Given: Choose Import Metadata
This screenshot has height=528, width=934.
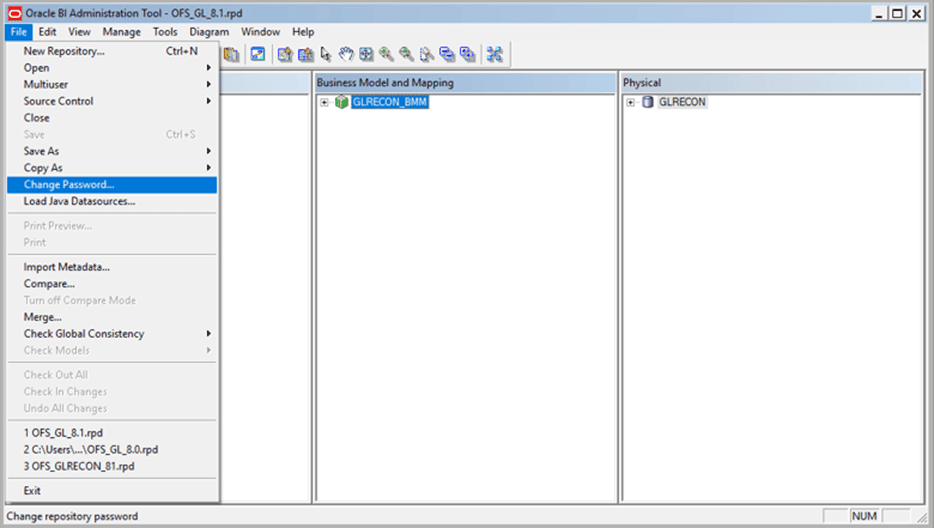Looking at the screenshot, I should [x=112, y=267].
